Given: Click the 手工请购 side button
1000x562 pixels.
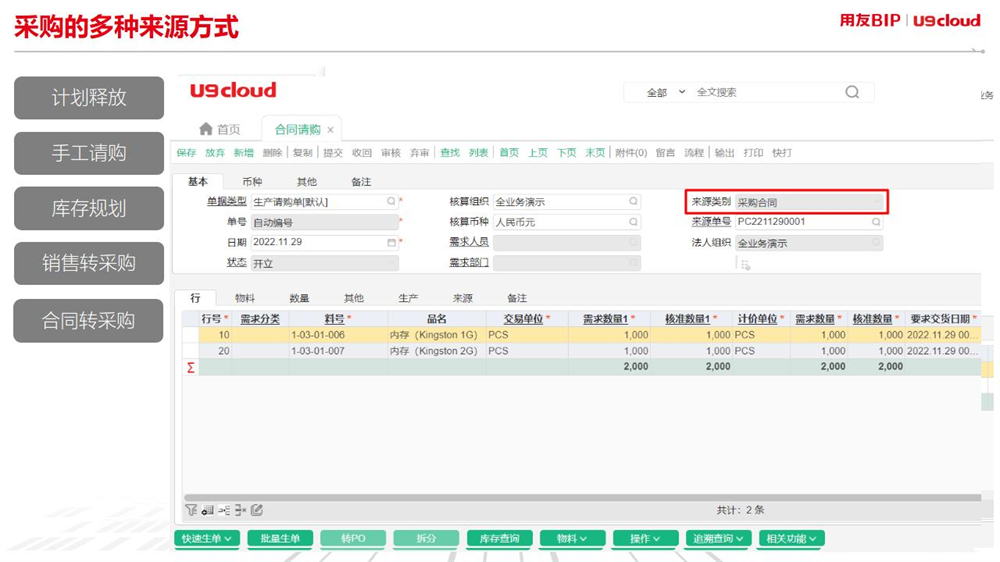Looking at the screenshot, I should 89,153.
